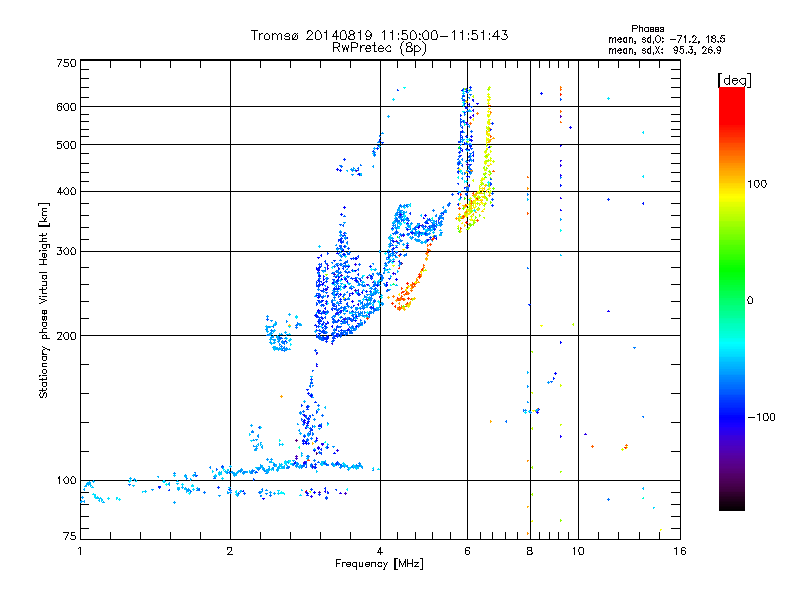Click the x-axis tick label '8'
The width and height of the screenshot is (800, 600).
tap(530, 551)
